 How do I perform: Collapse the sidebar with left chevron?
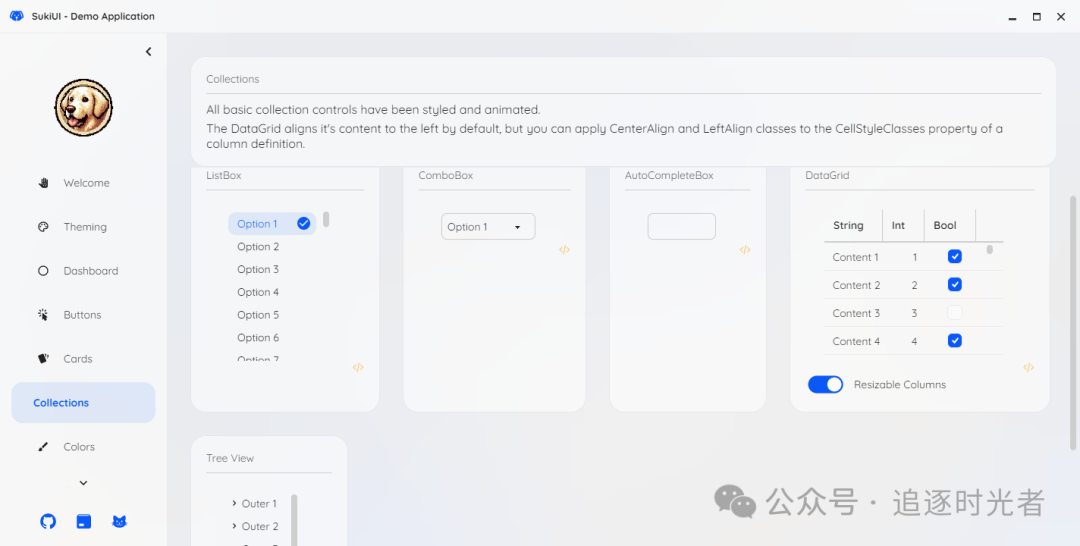pos(148,52)
